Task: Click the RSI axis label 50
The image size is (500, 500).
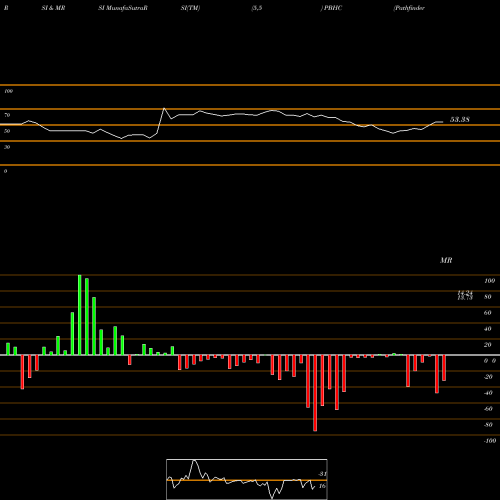Action: click(x=7, y=131)
